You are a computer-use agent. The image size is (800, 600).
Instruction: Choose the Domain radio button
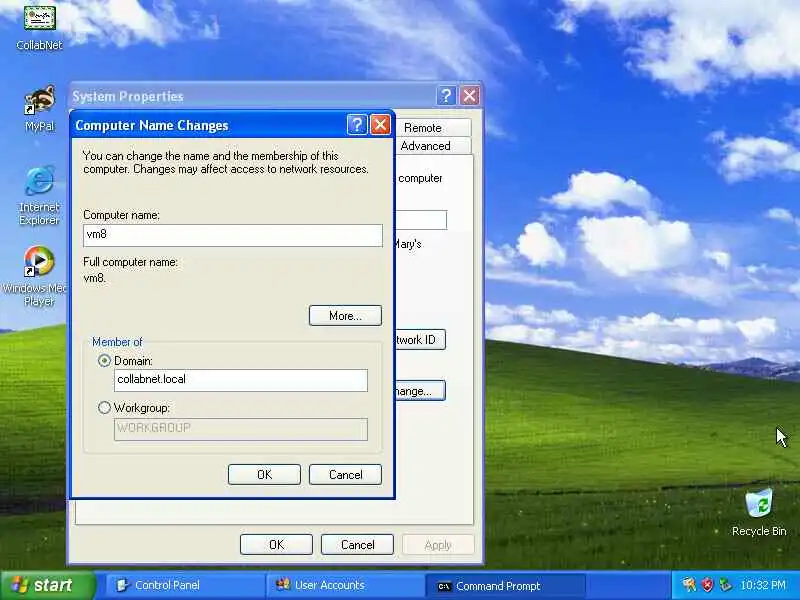point(104,361)
